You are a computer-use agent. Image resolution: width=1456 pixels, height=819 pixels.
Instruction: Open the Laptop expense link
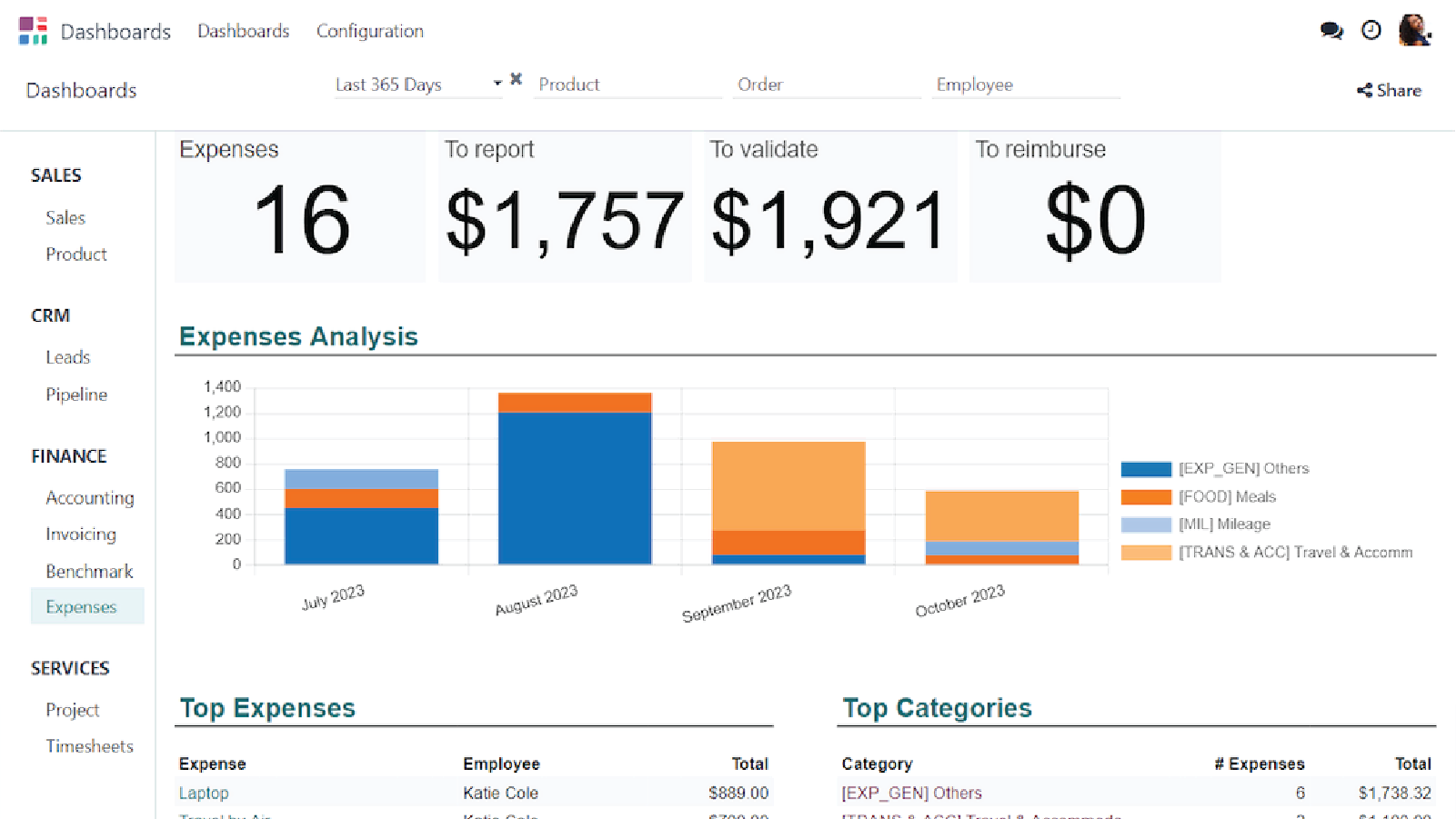204,793
